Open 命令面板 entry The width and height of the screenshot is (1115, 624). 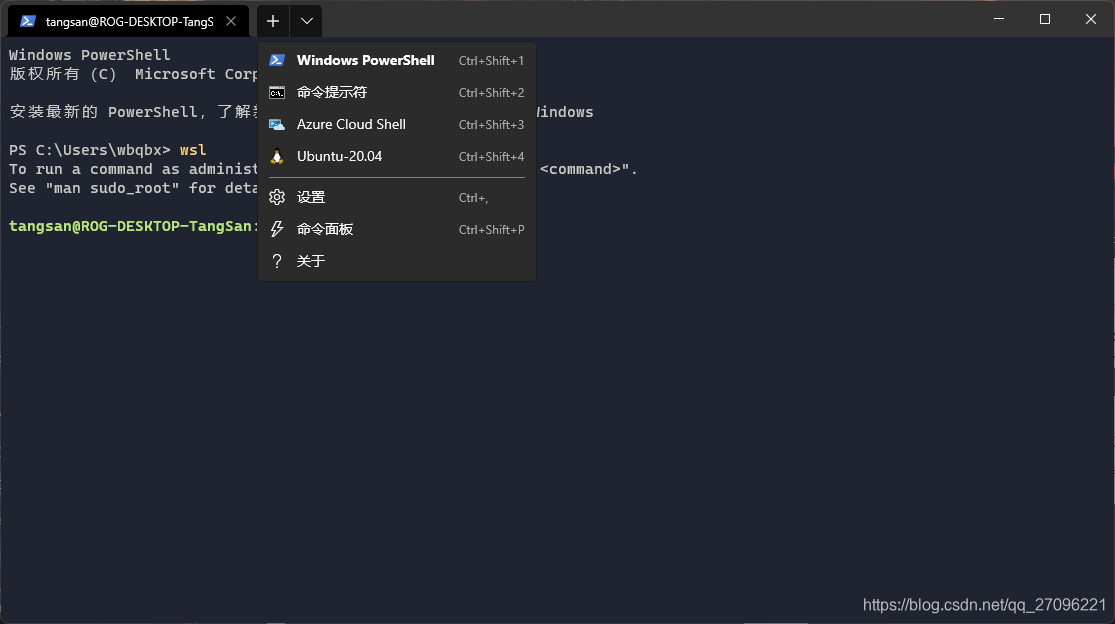[397, 230]
